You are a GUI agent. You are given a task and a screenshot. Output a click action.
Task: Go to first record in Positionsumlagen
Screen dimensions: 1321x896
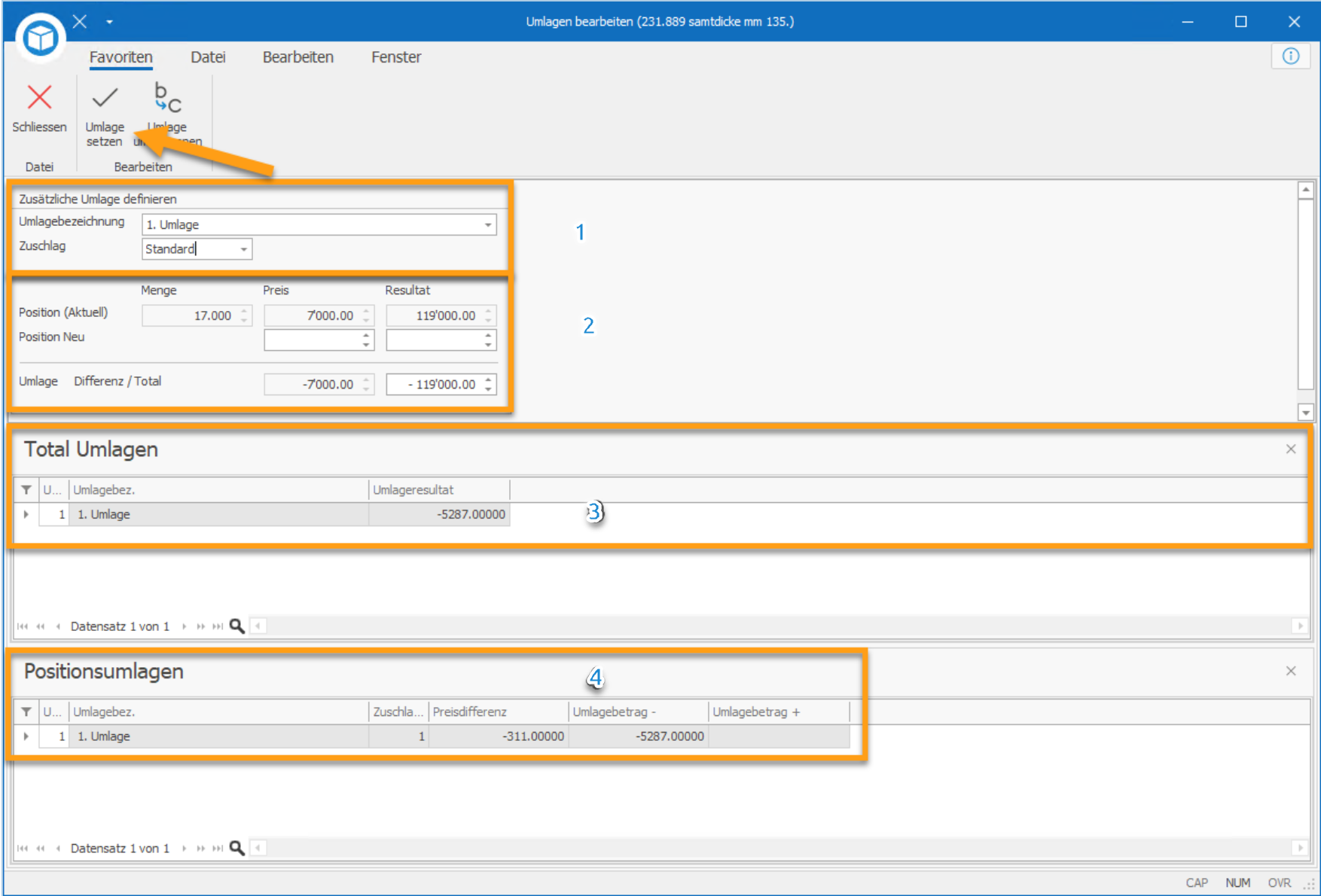pyautogui.click(x=23, y=849)
